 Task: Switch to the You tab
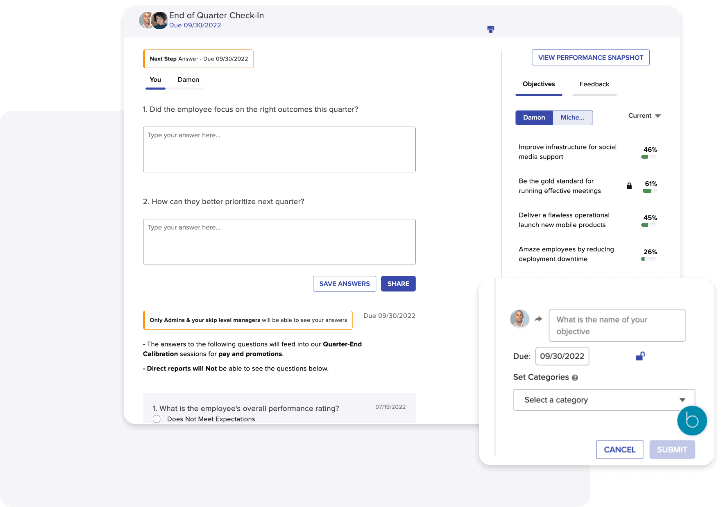coord(155,80)
